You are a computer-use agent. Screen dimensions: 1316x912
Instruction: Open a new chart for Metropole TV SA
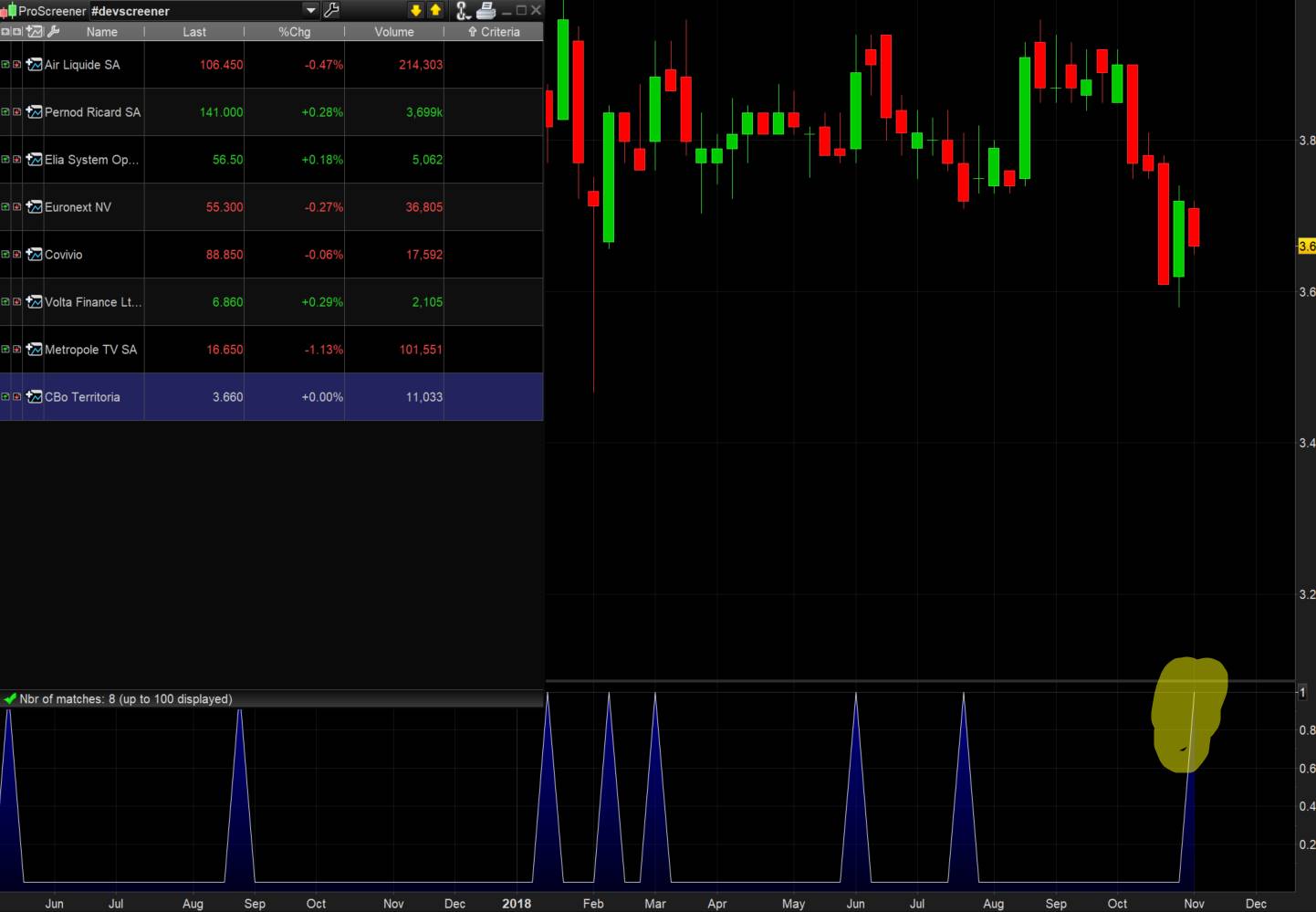(35, 350)
